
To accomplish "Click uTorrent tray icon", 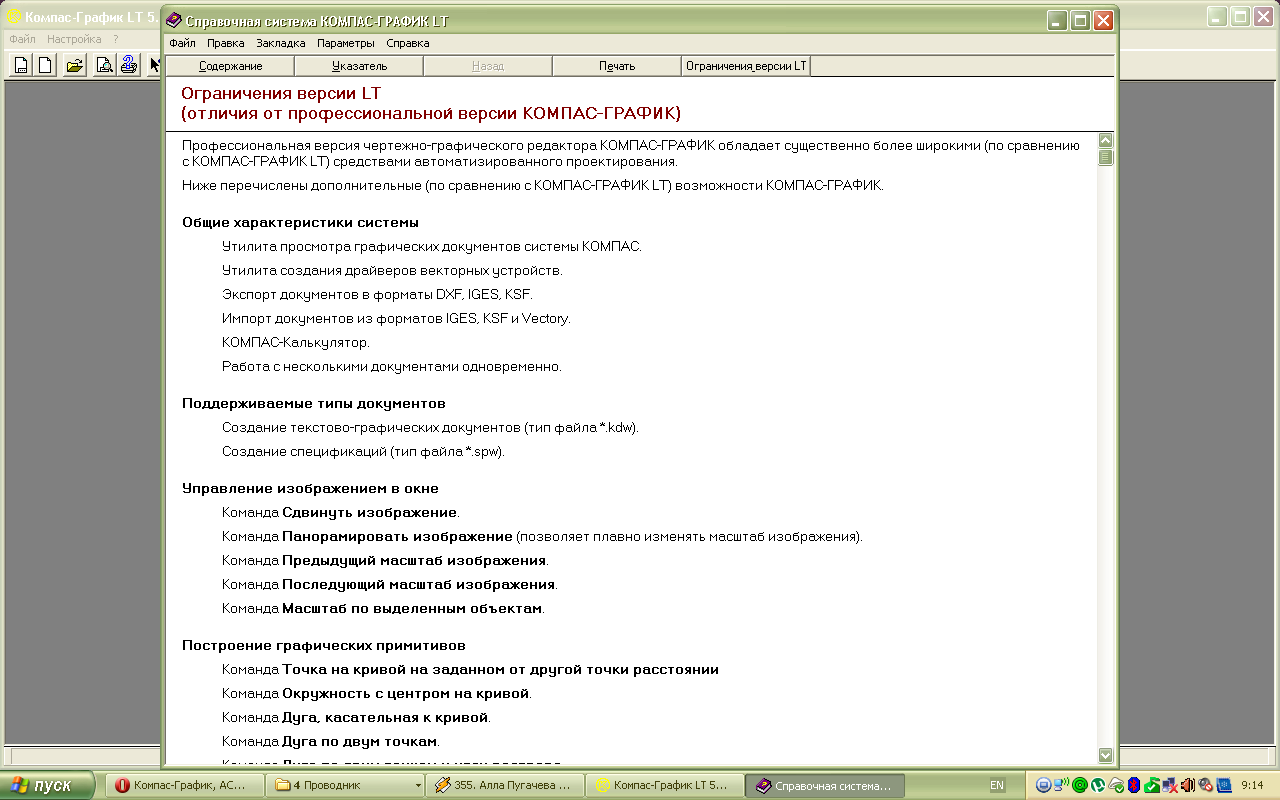I will coord(1098,785).
